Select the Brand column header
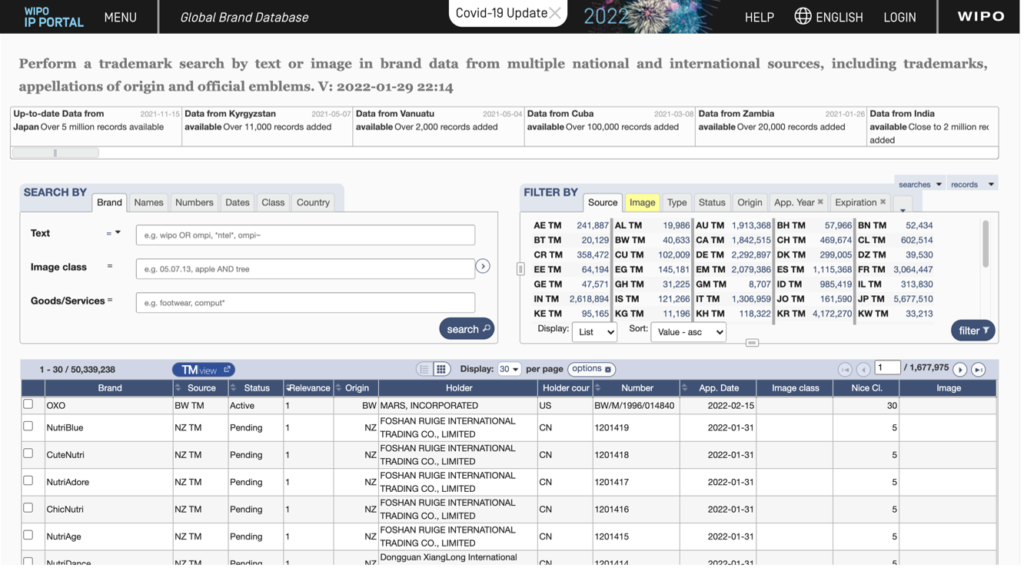This screenshot has height=568, width=1024. tap(110, 388)
